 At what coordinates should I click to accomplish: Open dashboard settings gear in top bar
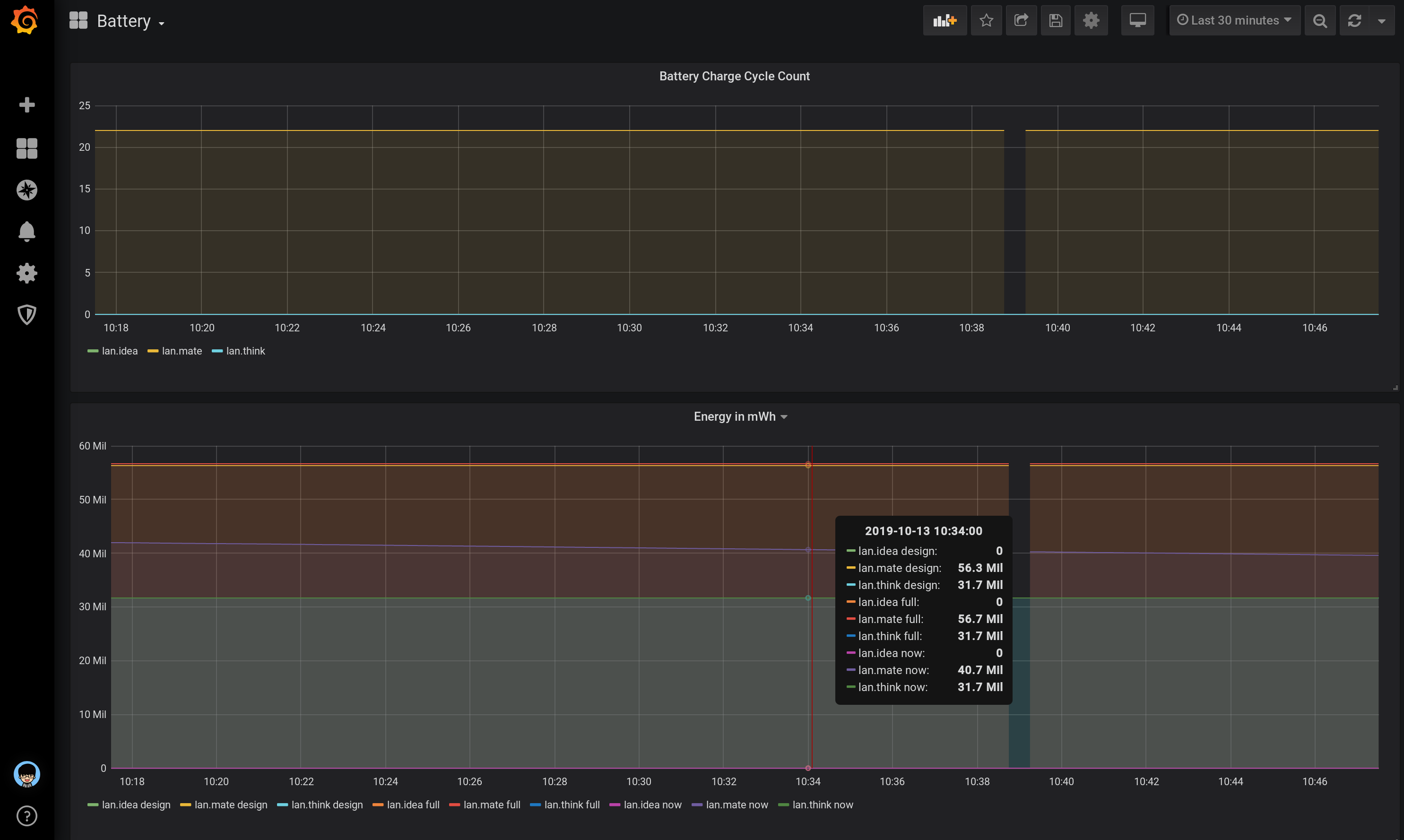(x=1091, y=21)
